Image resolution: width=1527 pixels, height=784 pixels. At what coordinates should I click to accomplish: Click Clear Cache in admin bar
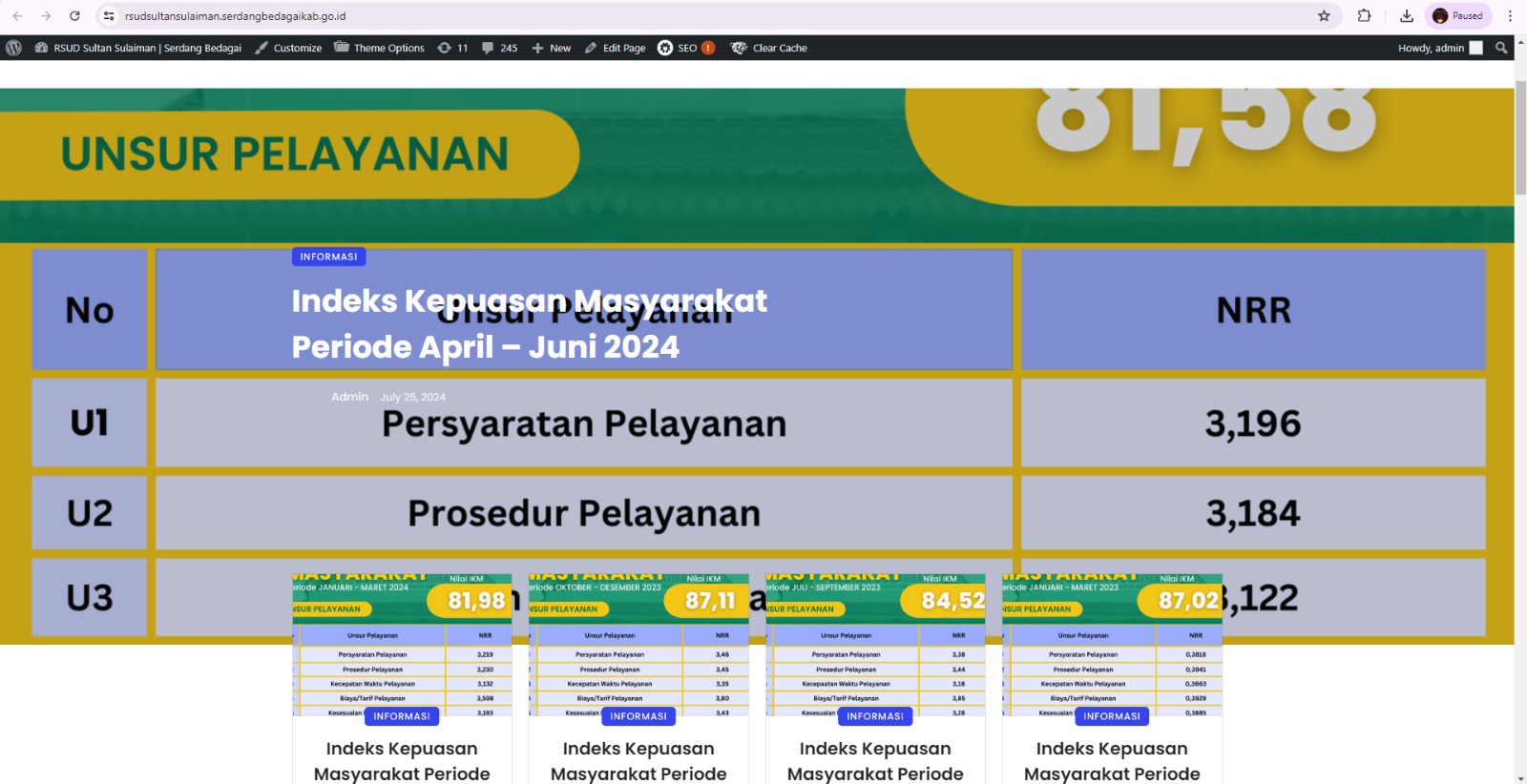pos(769,48)
